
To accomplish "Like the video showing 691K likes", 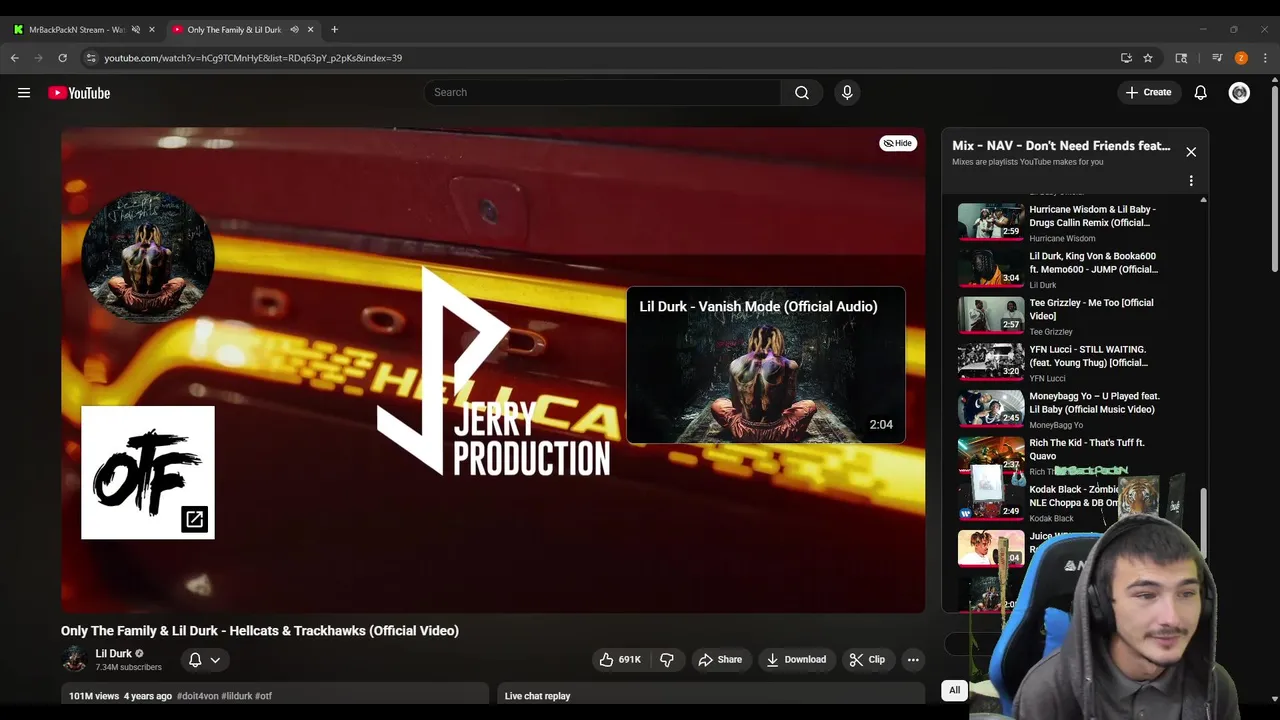I will click(x=620, y=660).
